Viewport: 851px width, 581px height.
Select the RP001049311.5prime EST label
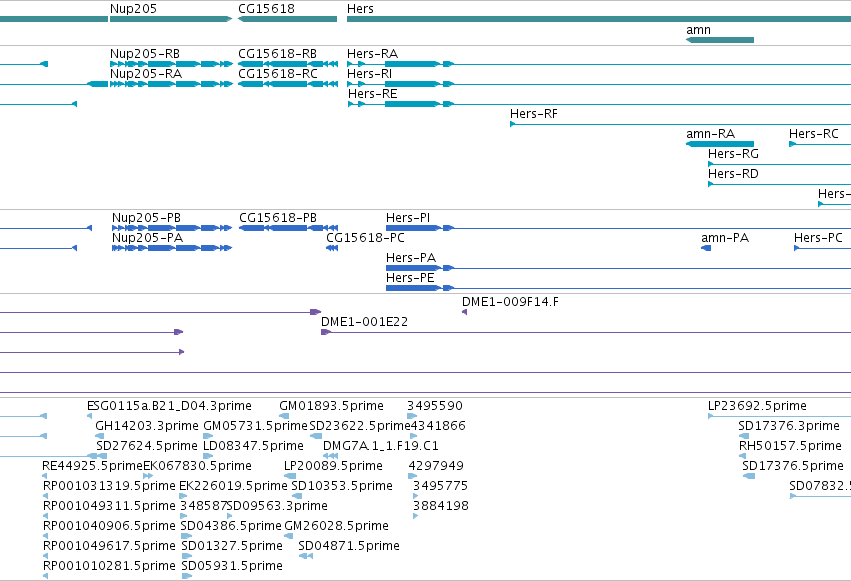pos(110,506)
